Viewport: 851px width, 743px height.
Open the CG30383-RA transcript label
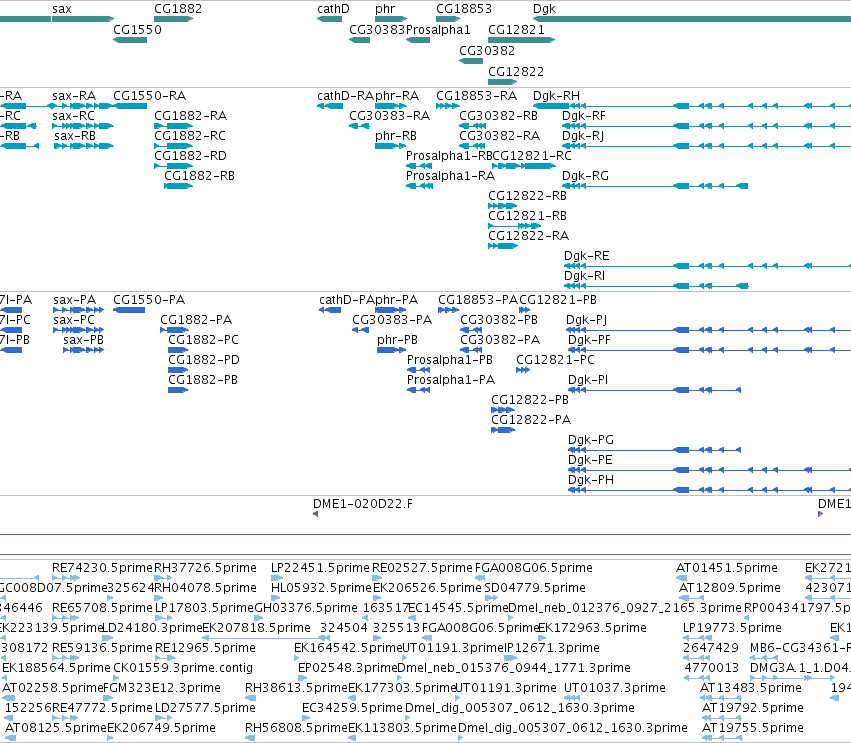(389, 116)
